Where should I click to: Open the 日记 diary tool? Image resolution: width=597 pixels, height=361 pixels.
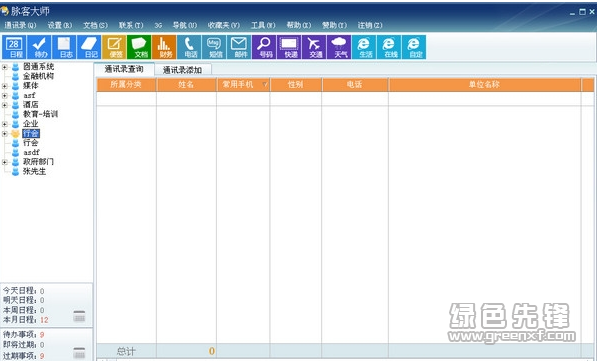(89, 47)
